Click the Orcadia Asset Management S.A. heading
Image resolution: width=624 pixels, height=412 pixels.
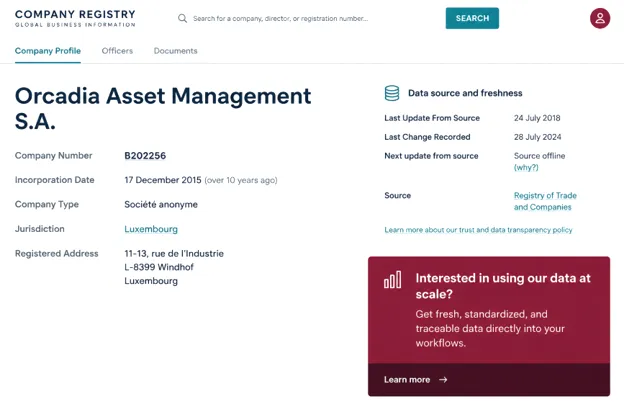163,108
